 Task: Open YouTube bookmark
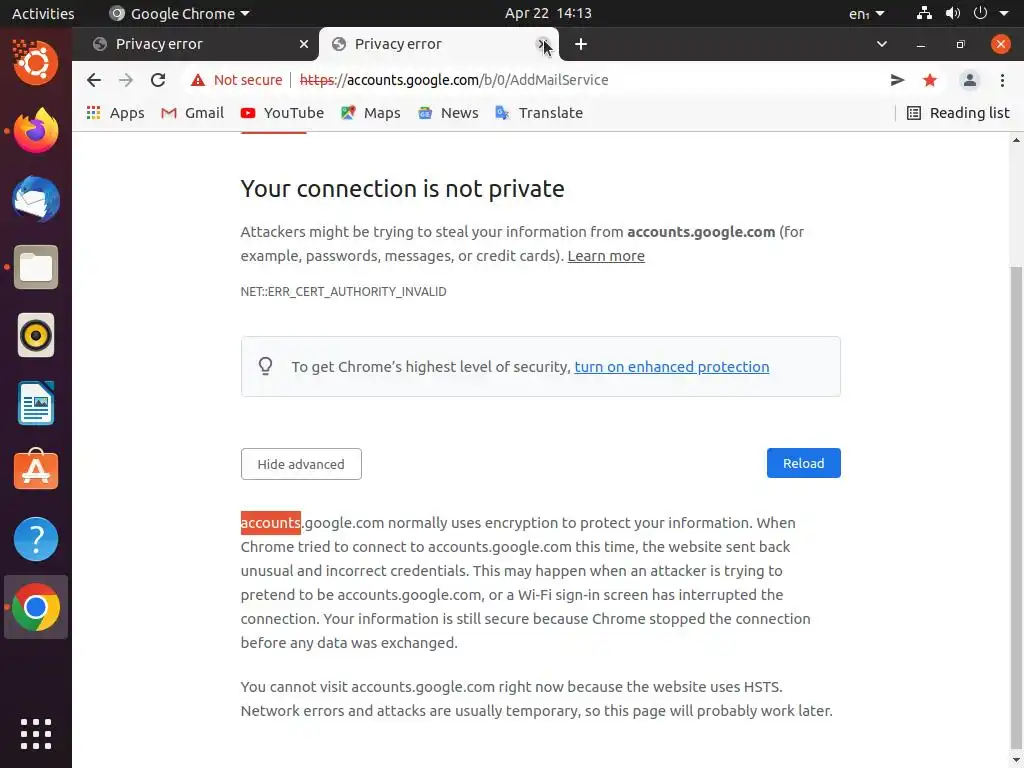[x=282, y=113]
